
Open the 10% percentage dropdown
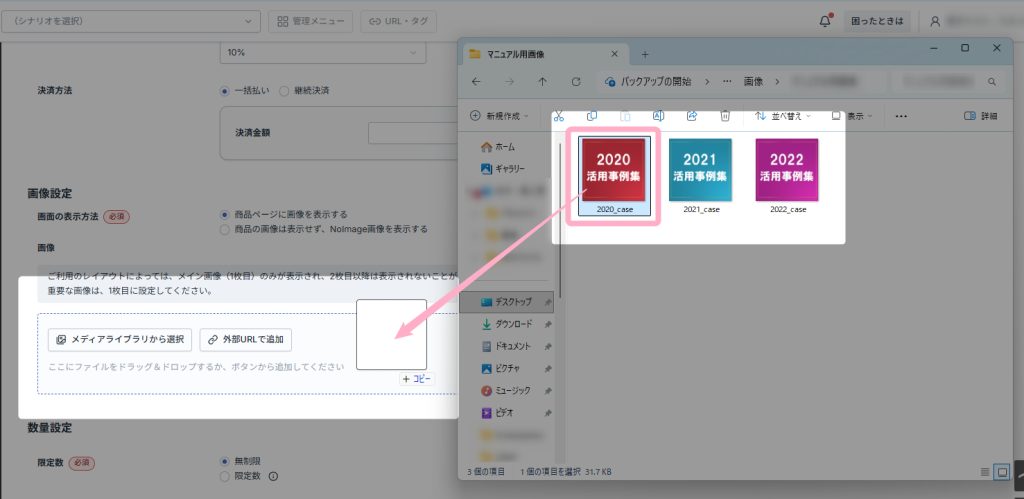323,52
